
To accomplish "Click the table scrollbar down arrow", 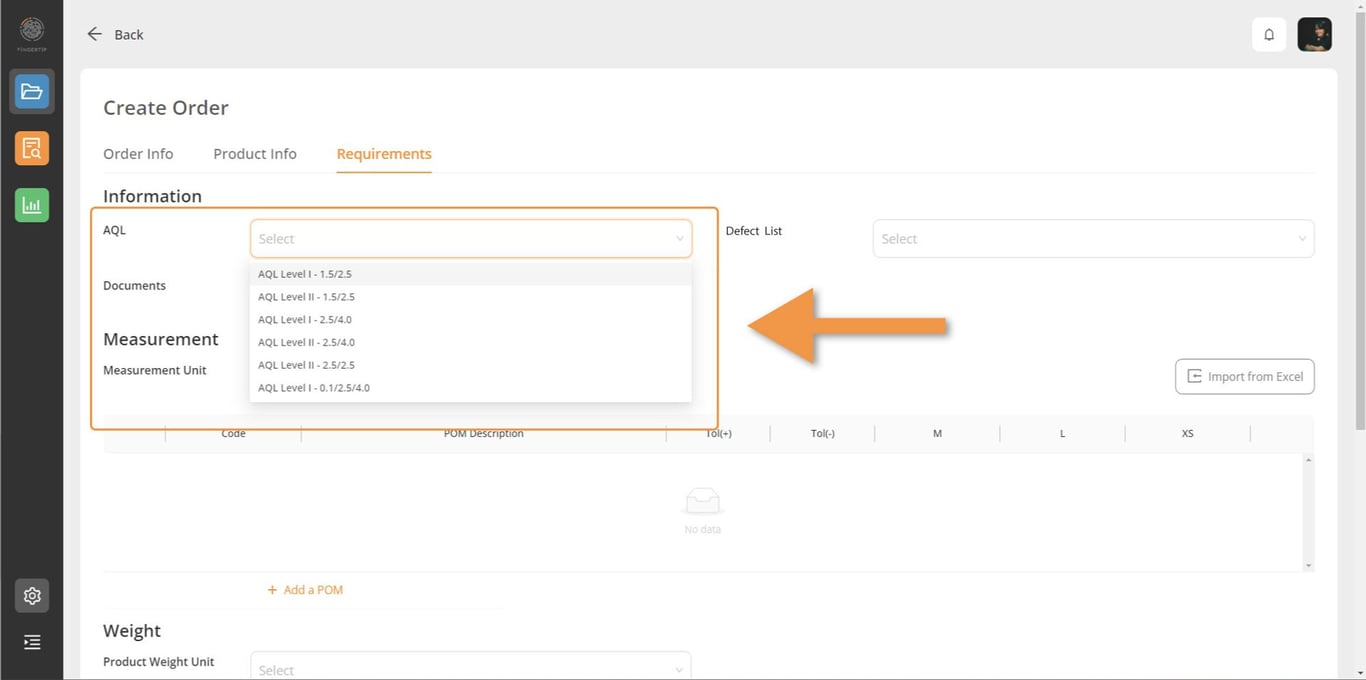I will (1308, 566).
